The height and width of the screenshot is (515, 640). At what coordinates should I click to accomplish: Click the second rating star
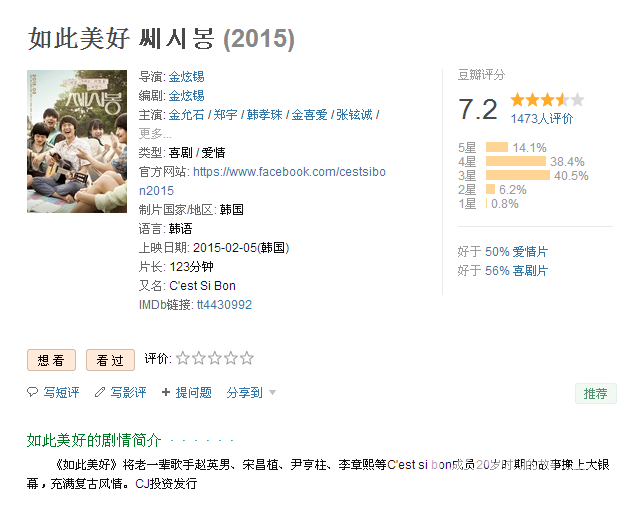pyautogui.click(x=199, y=358)
